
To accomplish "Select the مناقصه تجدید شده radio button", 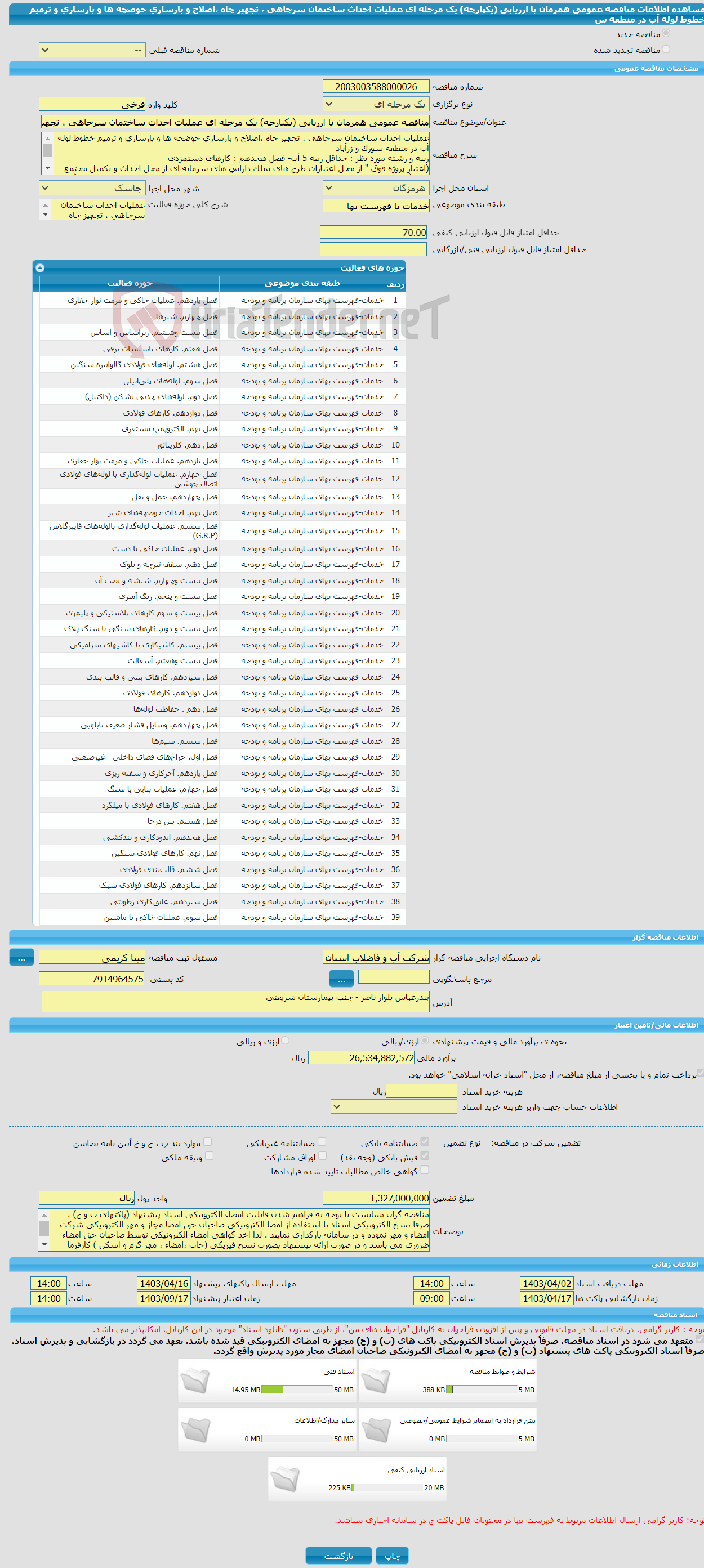I will (x=666, y=50).
